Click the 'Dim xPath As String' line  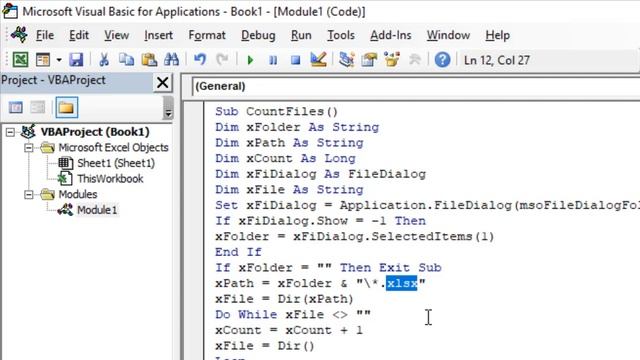(289, 143)
